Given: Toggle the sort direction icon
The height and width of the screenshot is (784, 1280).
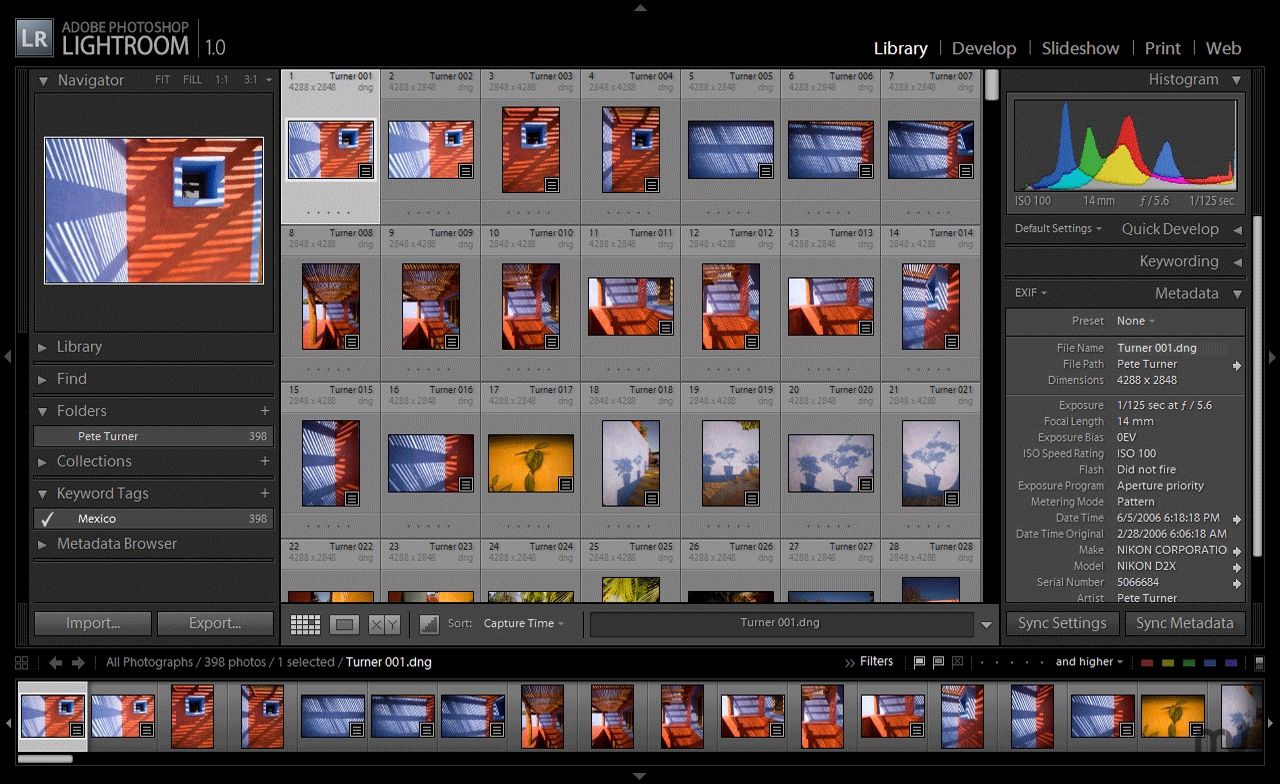Looking at the screenshot, I should [428, 623].
